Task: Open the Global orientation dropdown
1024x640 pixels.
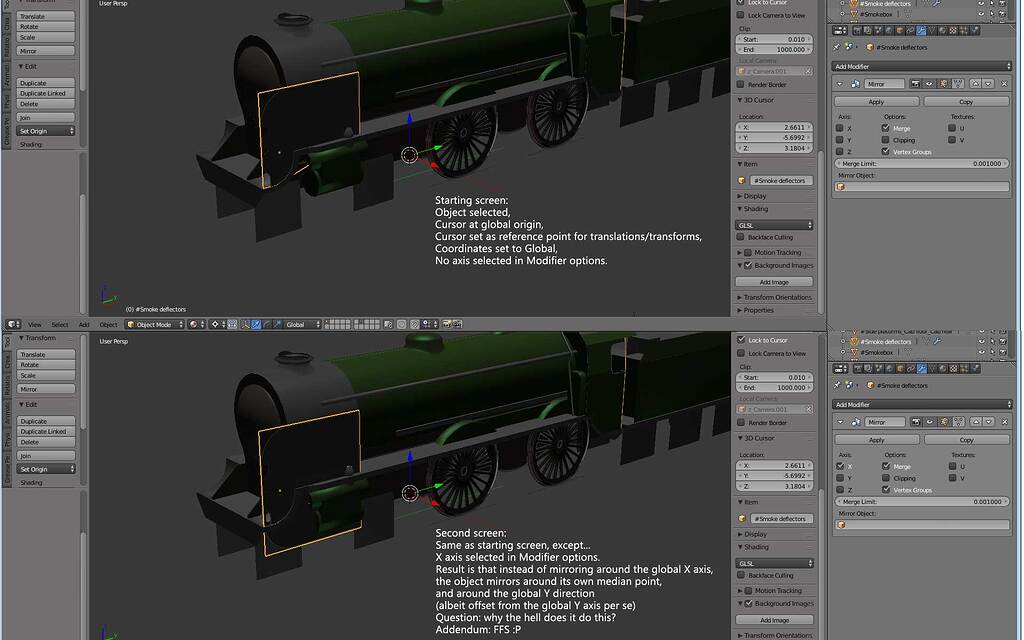Action: pyautogui.click(x=303, y=325)
